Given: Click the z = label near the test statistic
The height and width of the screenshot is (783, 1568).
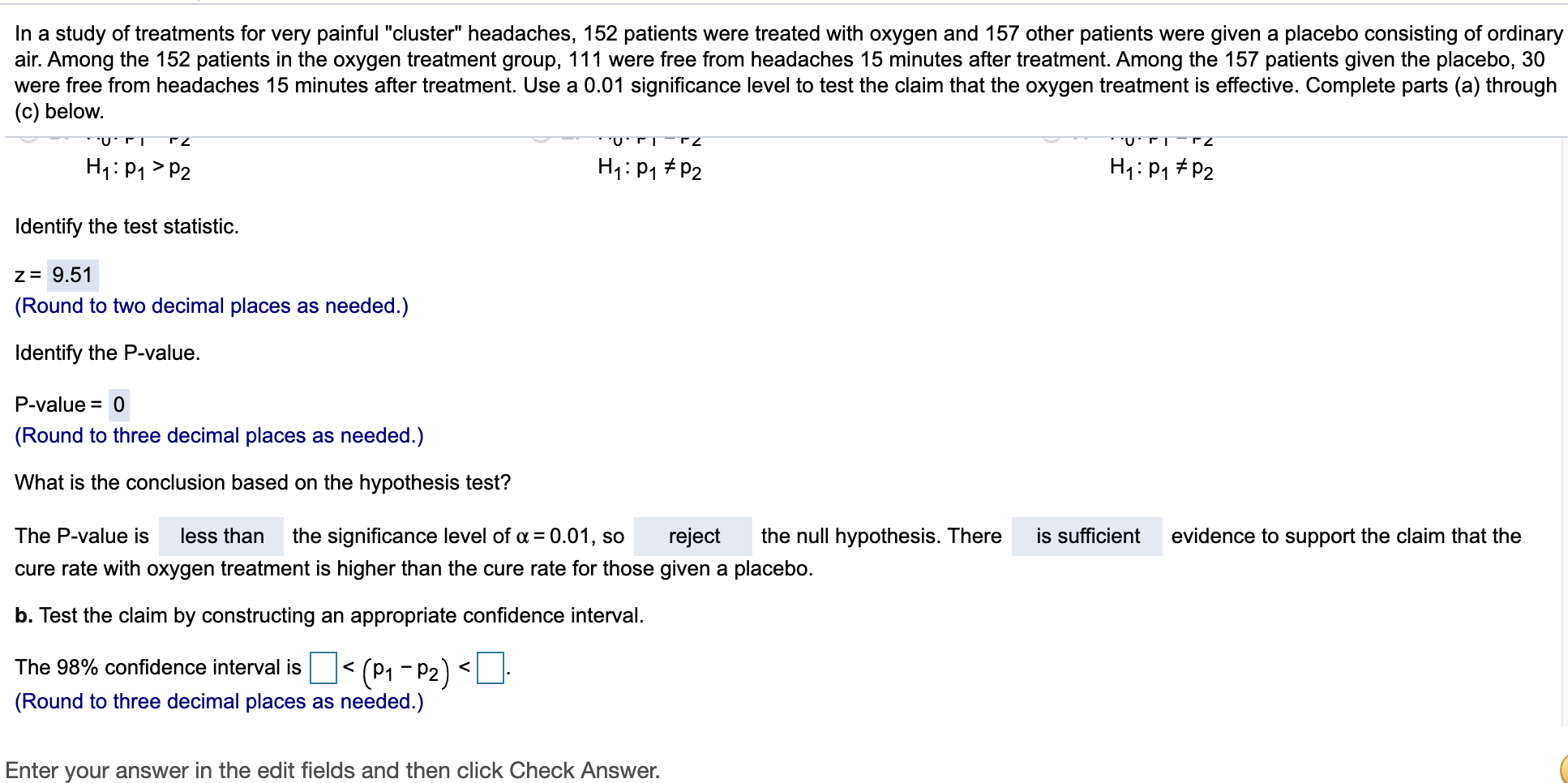Looking at the screenshot, I should coord(27,275).
